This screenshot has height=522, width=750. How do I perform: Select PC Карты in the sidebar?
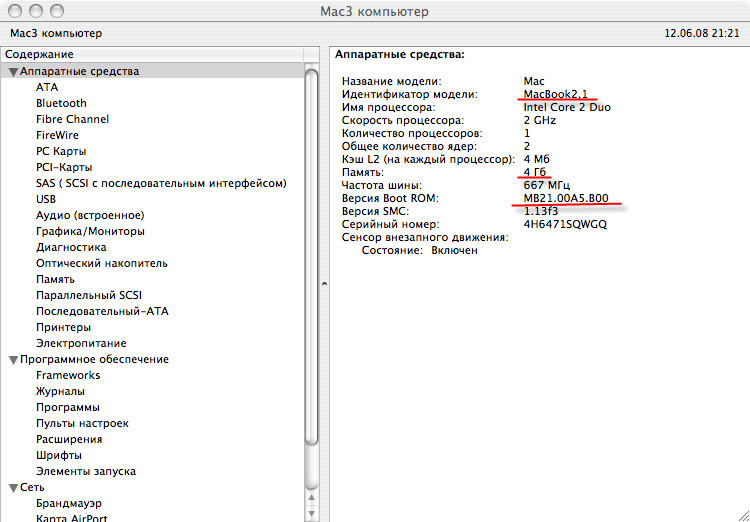(x=61, y=151)
